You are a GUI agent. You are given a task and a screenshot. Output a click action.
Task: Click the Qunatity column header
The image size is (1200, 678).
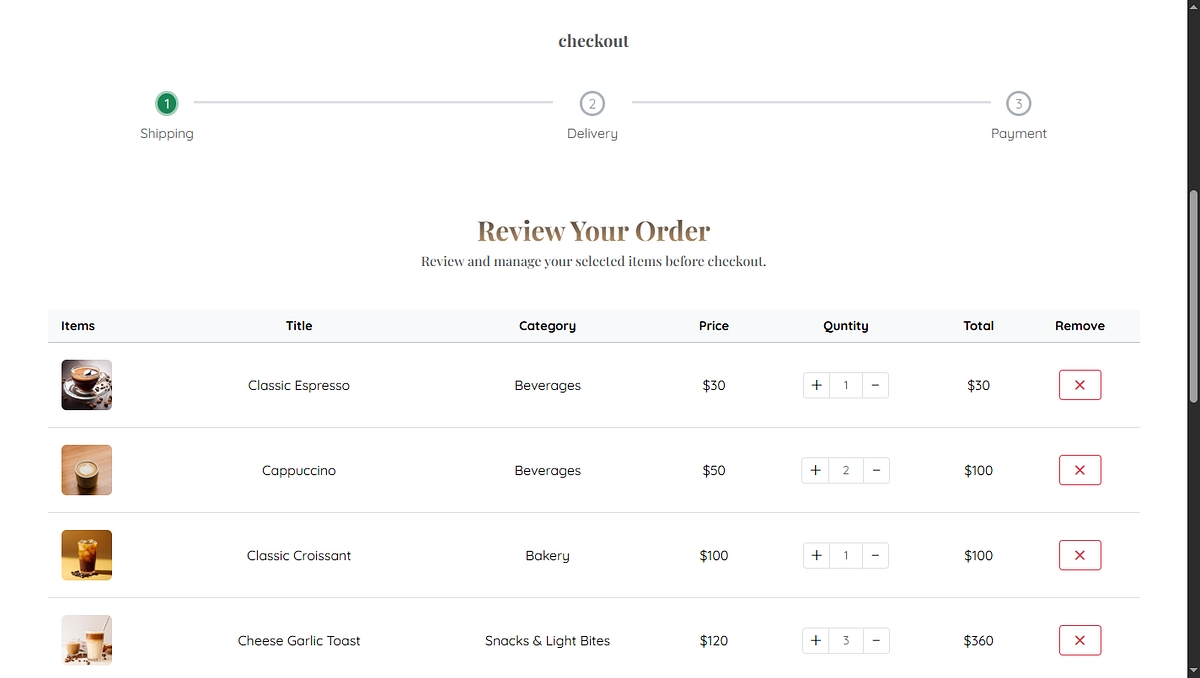pyautogui.click(x=845, y=325)
